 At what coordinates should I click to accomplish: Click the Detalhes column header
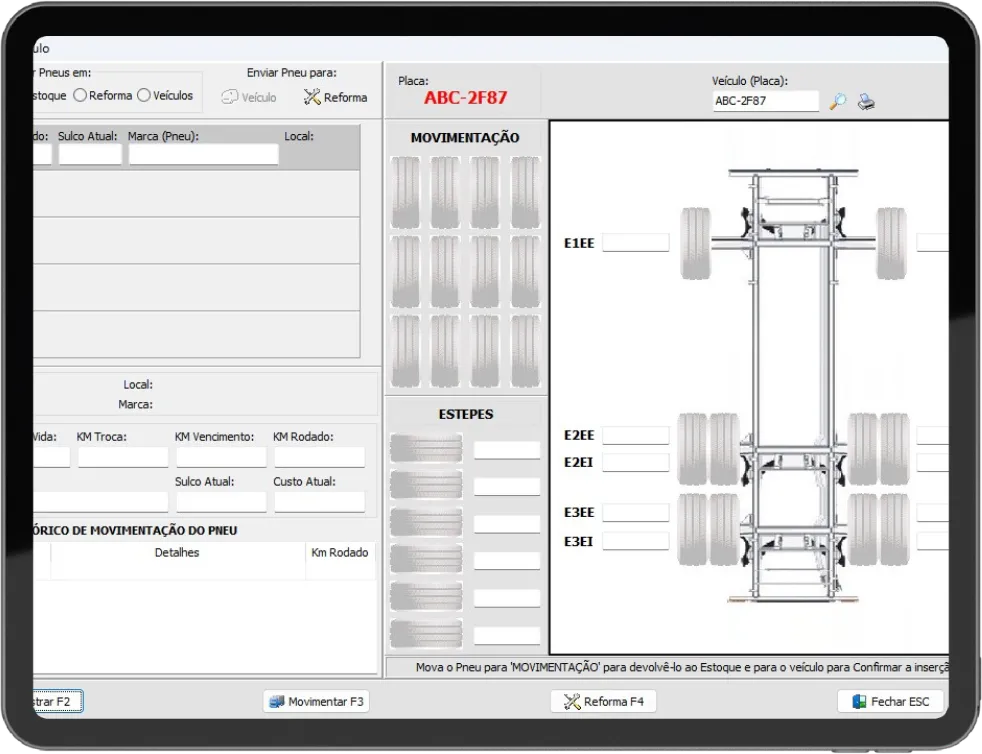pyautogui.click(x=177, y=552)
